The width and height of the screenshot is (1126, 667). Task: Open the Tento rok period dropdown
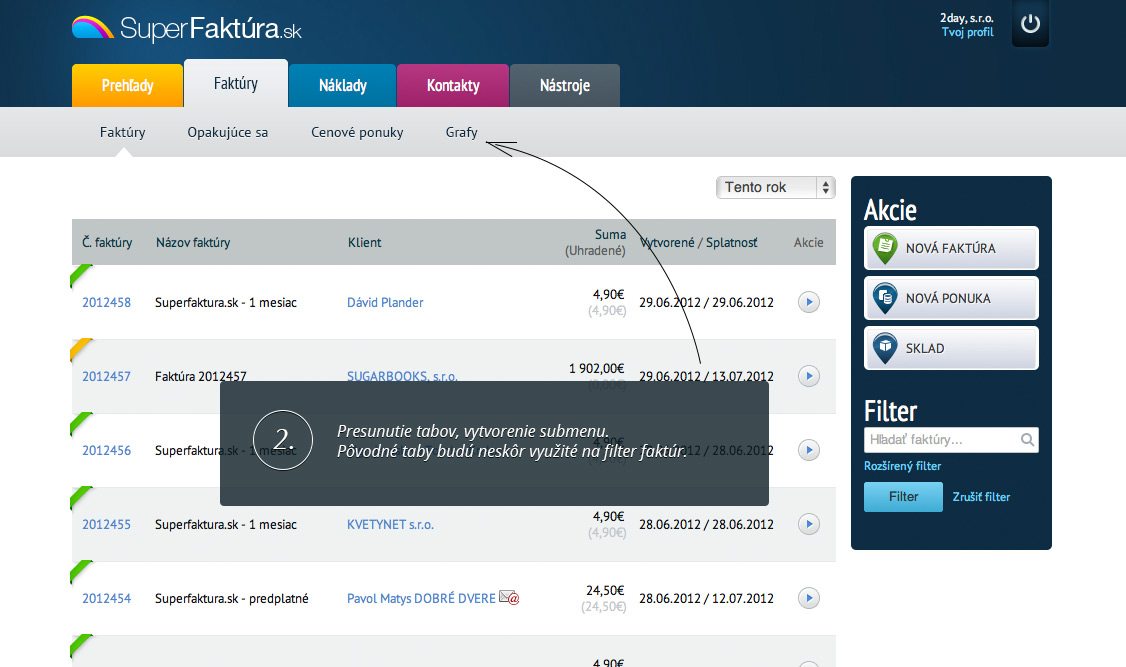pos(776,187)
